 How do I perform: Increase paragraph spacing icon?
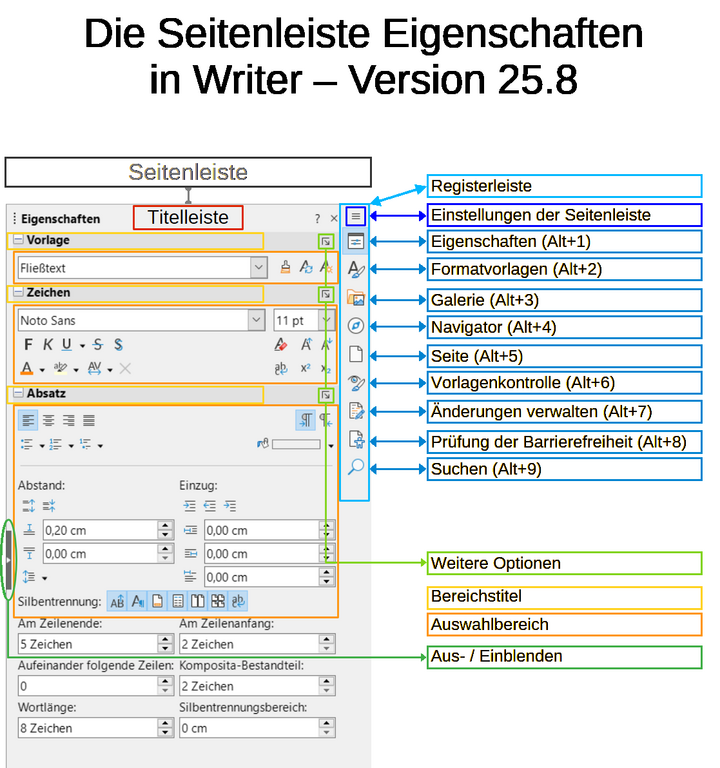pos(28,505)
